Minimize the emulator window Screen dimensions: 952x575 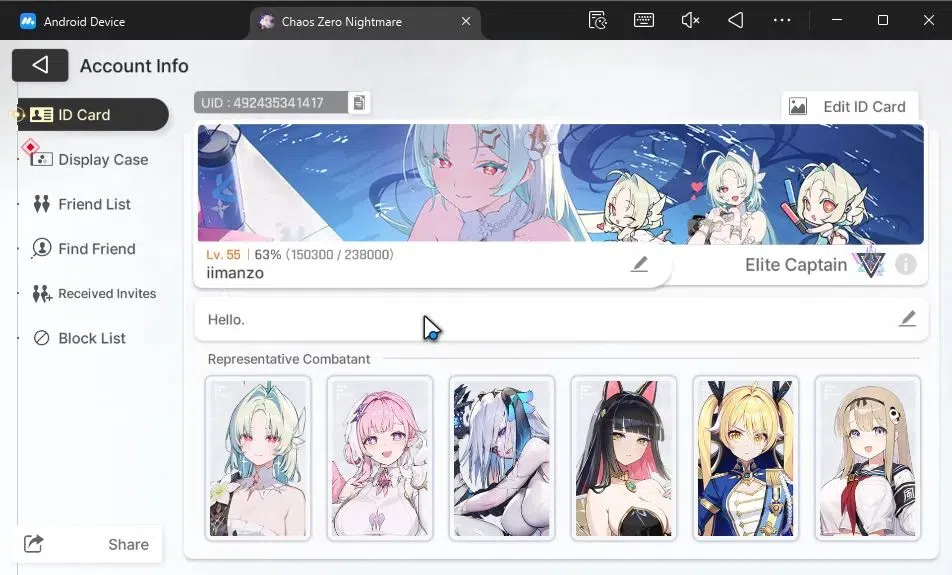[x=837, y=20]
